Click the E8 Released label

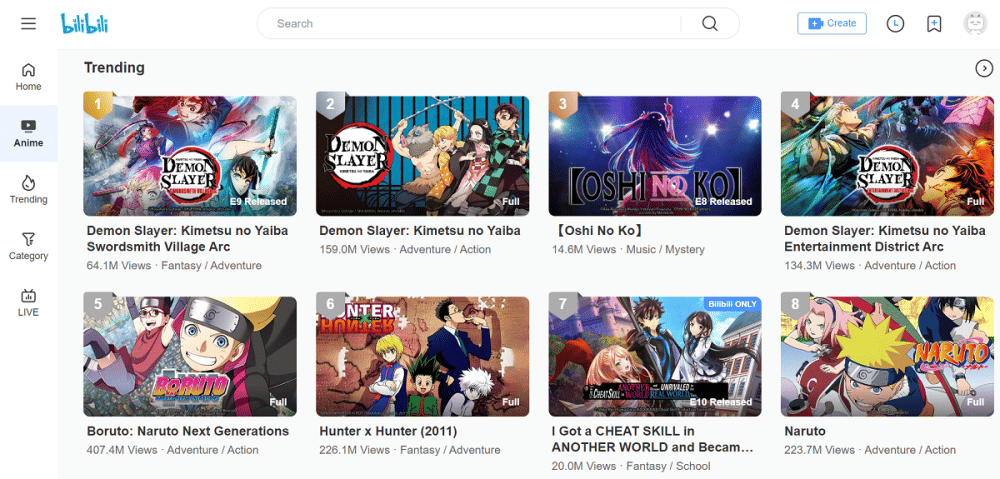pyautogui.click(x=724, y=202)
